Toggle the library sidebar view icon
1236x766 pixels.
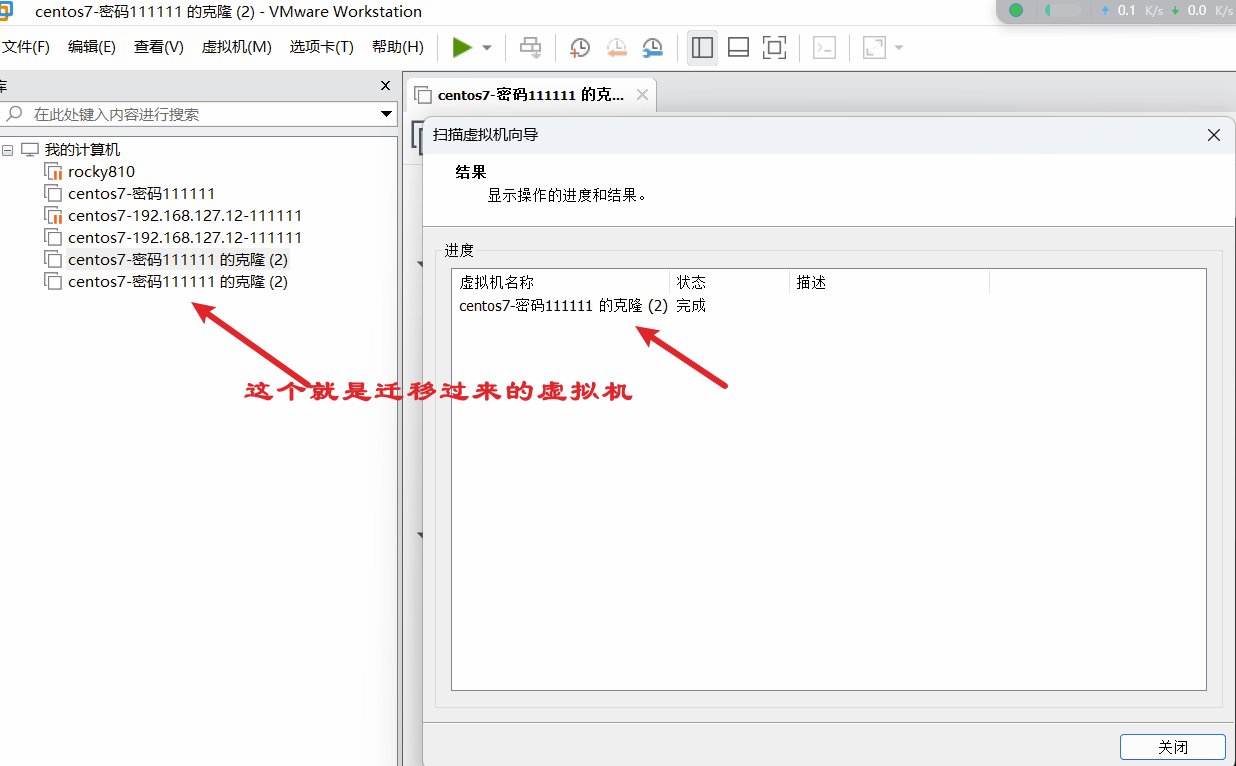[703, 47]
